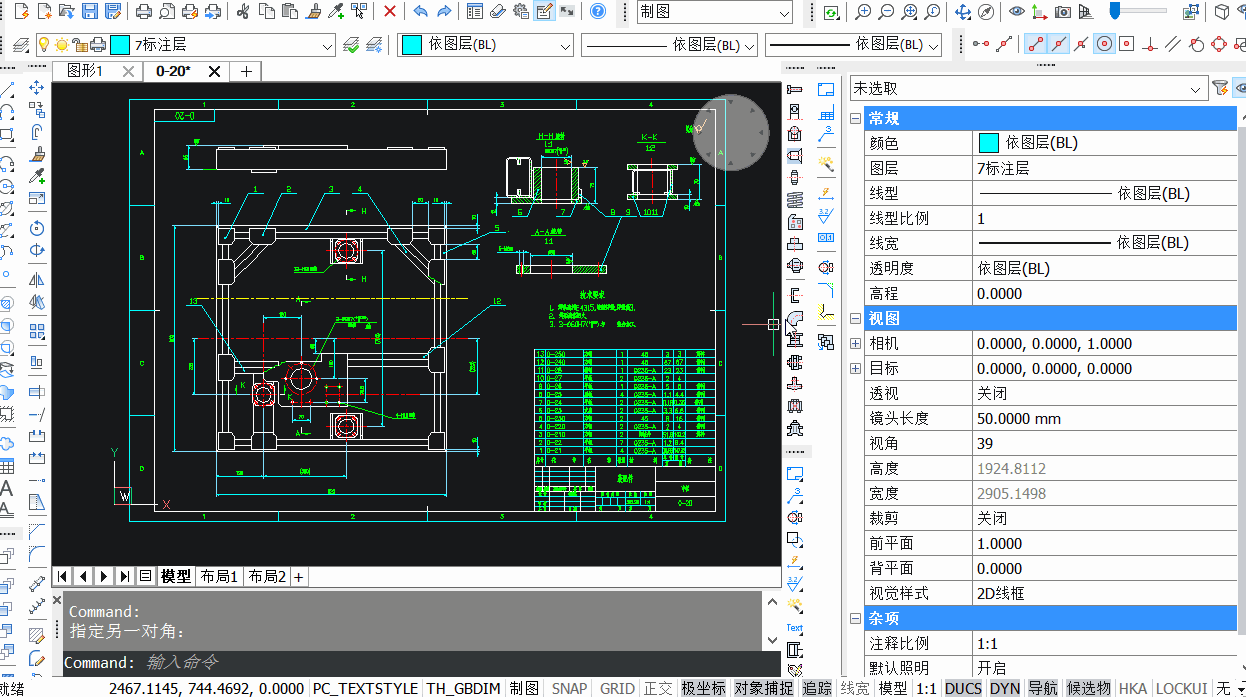
Task: Switch to the 布局1 layout tab
Action: [x=220, y=576]
